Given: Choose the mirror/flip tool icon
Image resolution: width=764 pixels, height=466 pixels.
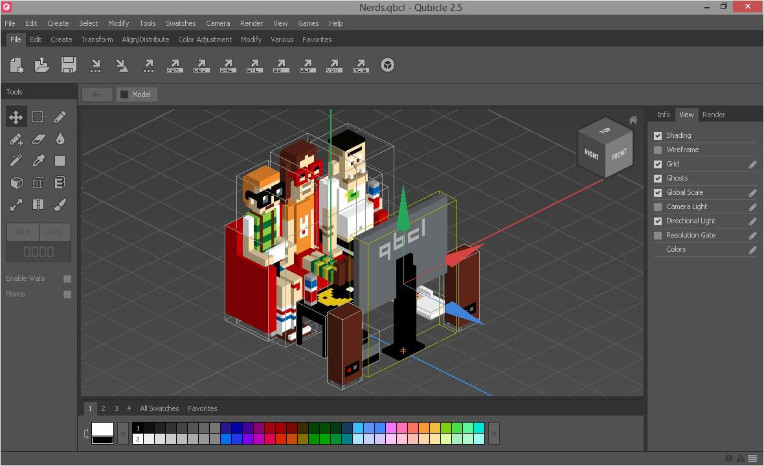Looking at the screenshot, I should pos(38,204).
